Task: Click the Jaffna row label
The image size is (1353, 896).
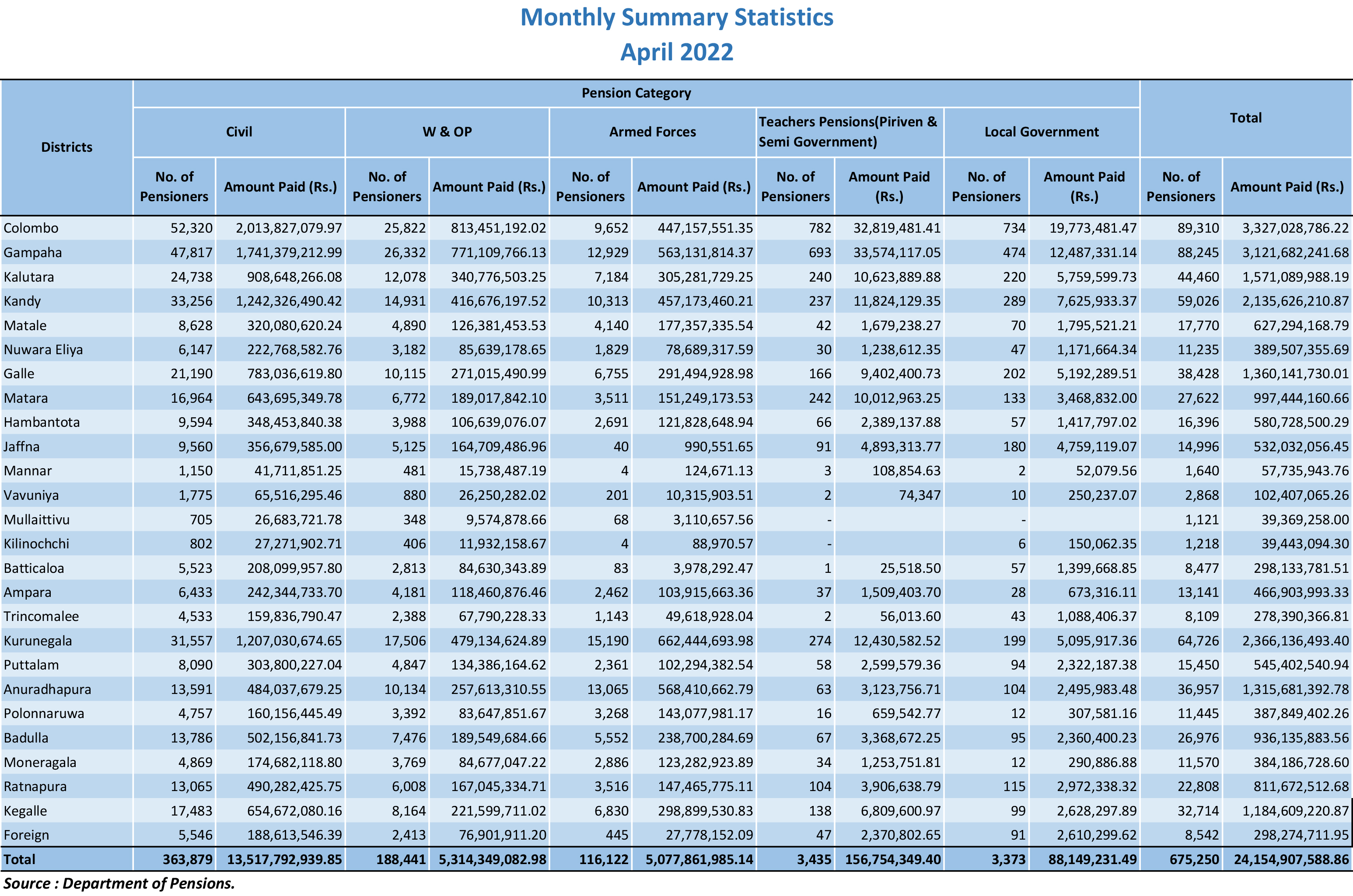Action: coord(22,447)
